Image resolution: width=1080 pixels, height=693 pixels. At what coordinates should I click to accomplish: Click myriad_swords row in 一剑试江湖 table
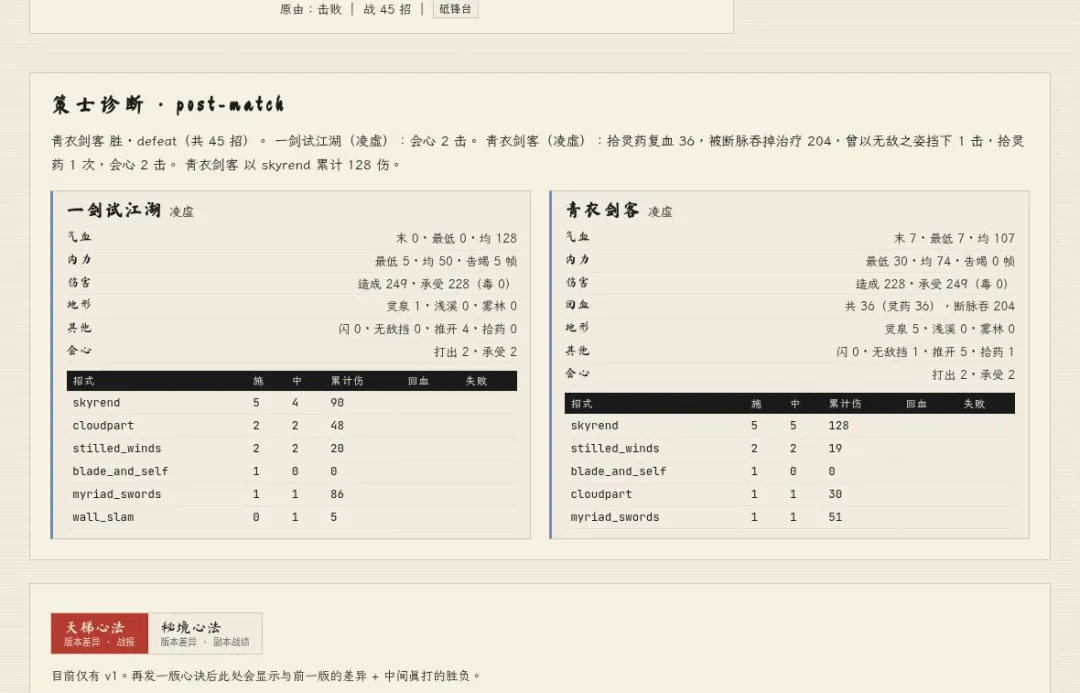[292, 494]
